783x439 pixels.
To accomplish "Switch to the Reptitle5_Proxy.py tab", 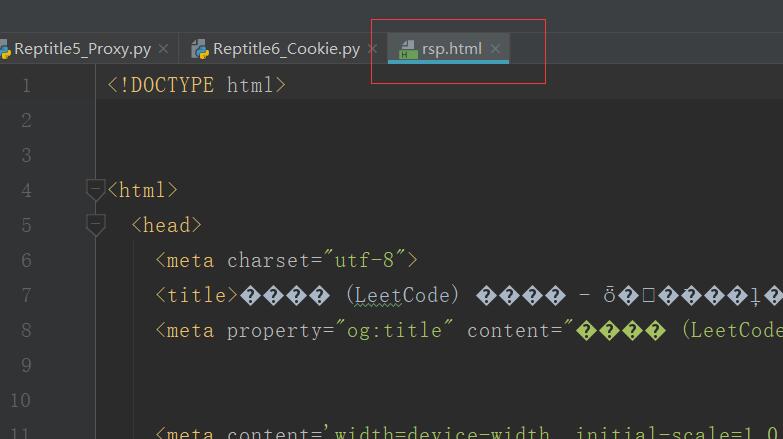I will 82,48.
